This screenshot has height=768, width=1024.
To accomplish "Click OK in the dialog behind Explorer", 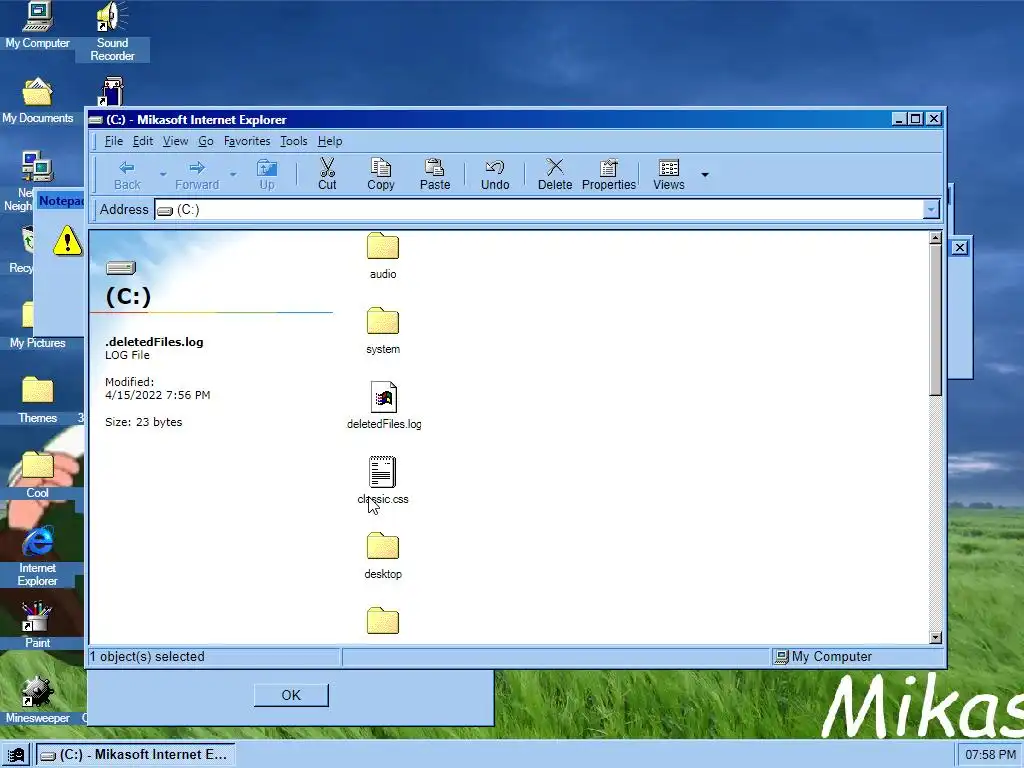I will [x=291, y=695].
